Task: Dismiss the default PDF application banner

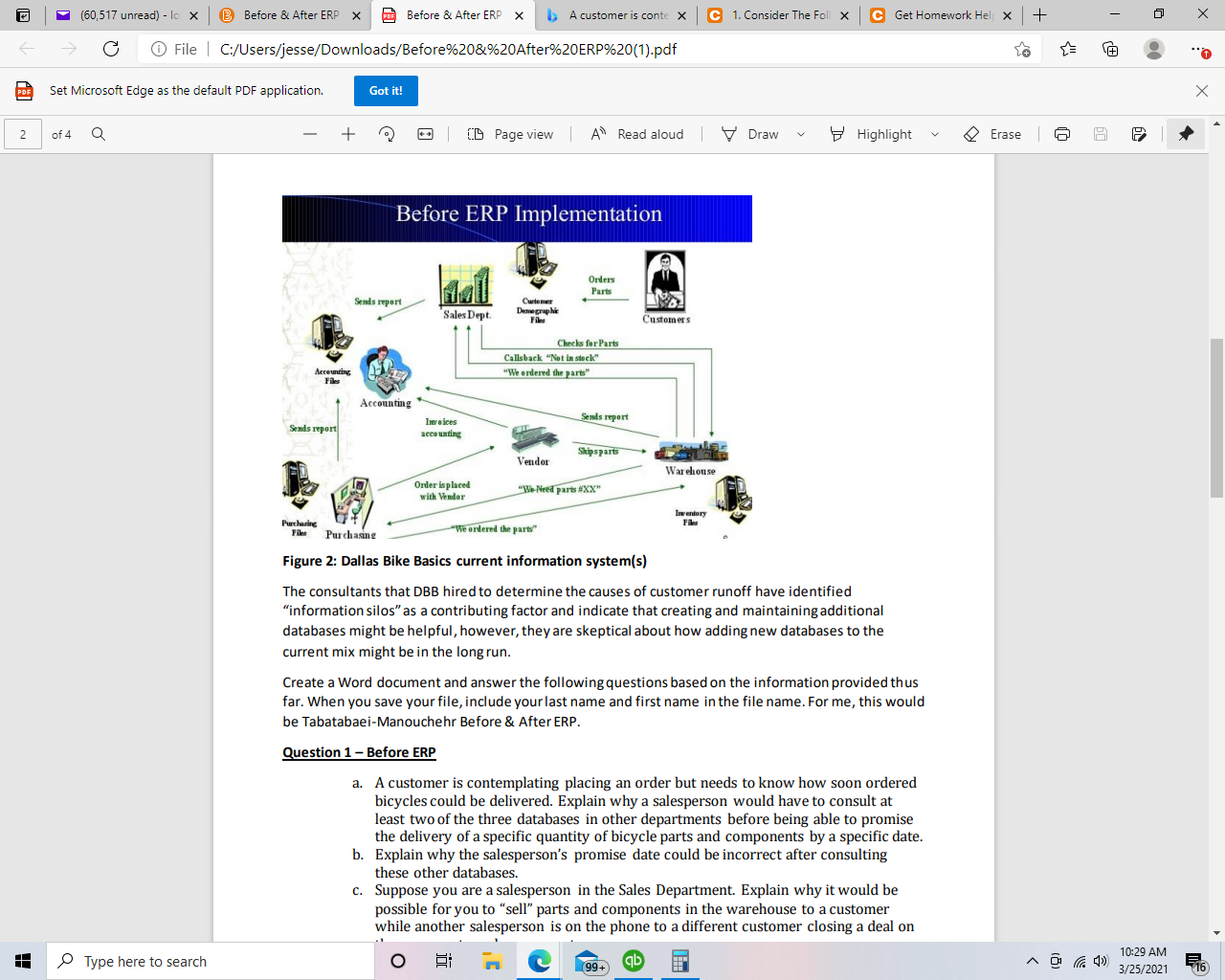Action: (x=1202, y=91)
